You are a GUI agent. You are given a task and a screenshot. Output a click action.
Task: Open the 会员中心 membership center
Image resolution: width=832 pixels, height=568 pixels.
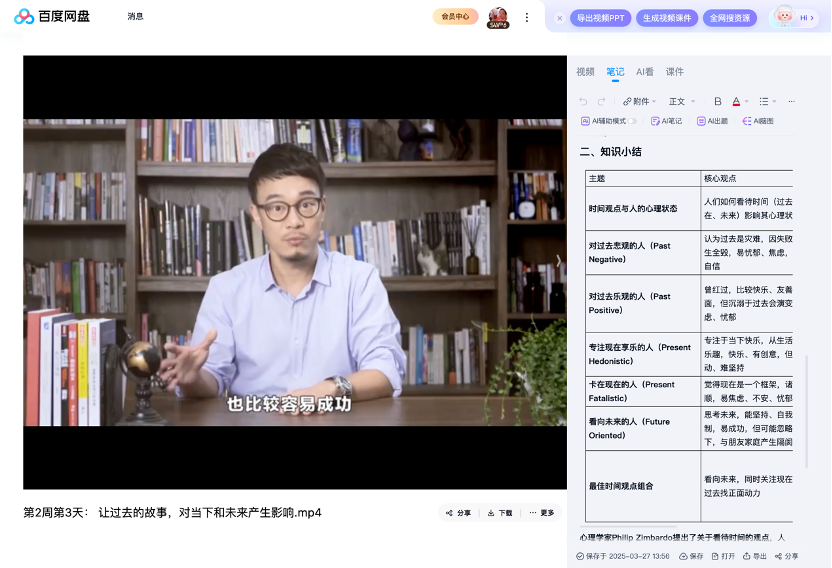pos(455,16)
